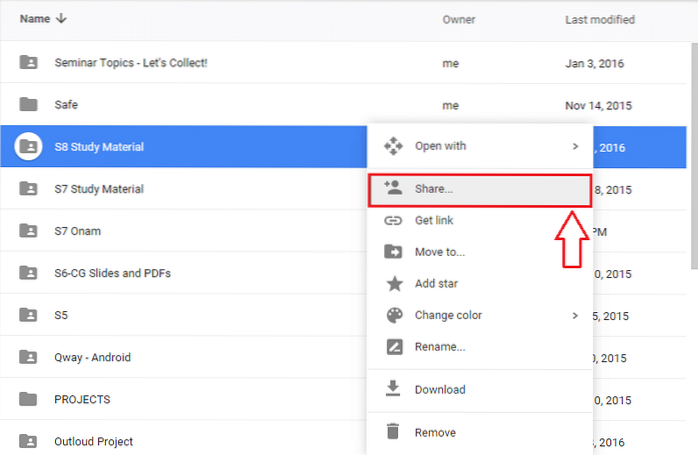698x455 pixels.
Task: Choose Get link from the context menu
Action: coord(435,220)
